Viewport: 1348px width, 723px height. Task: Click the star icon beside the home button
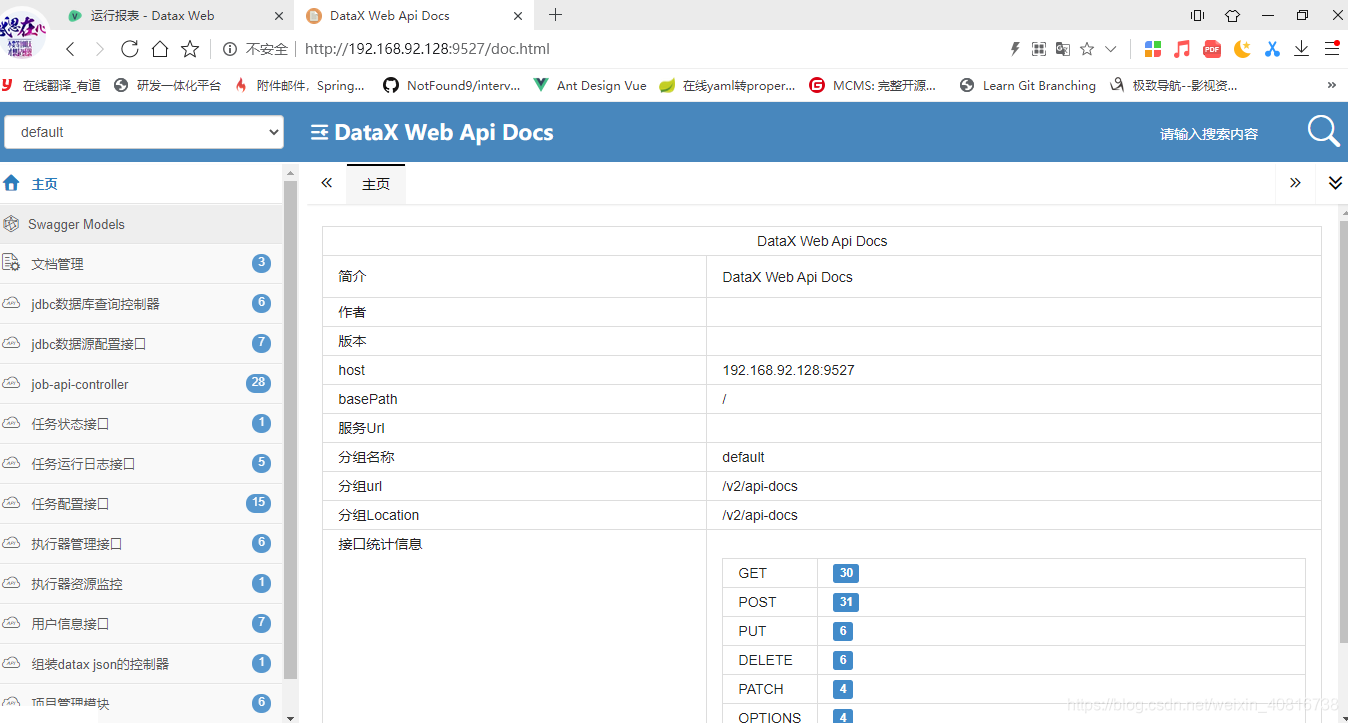point(190,49)
